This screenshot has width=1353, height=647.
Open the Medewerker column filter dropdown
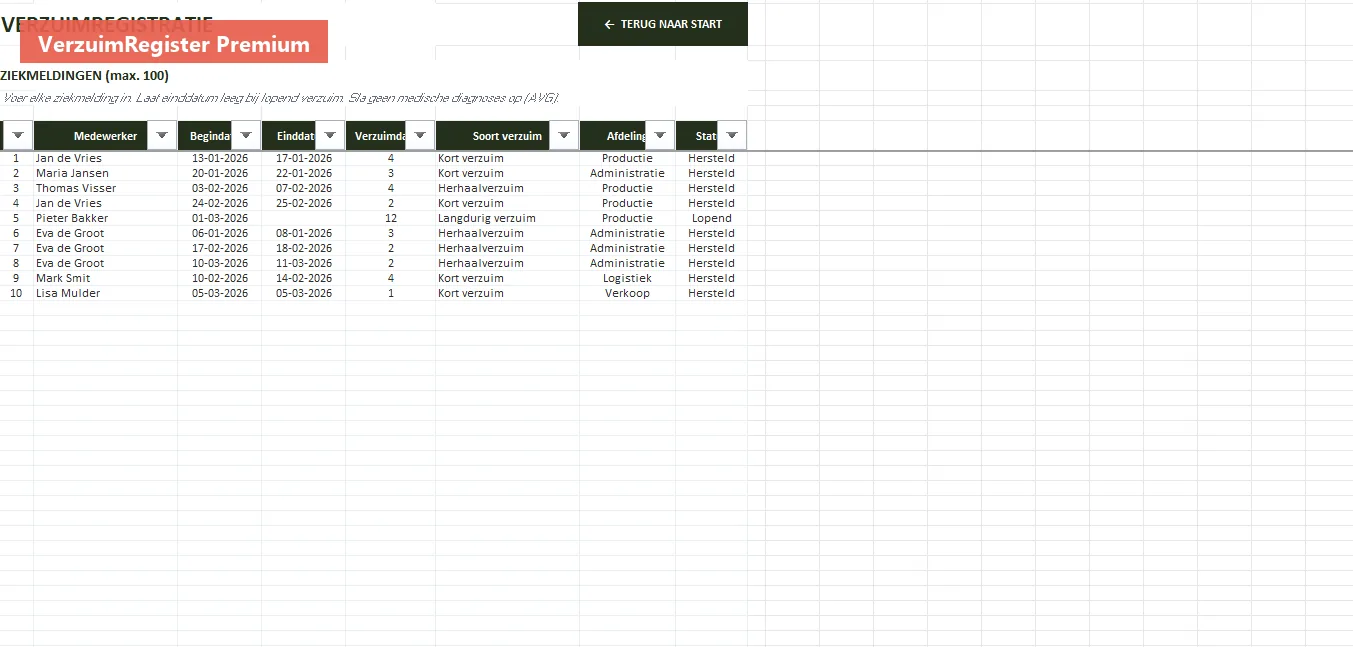[162, 136]
